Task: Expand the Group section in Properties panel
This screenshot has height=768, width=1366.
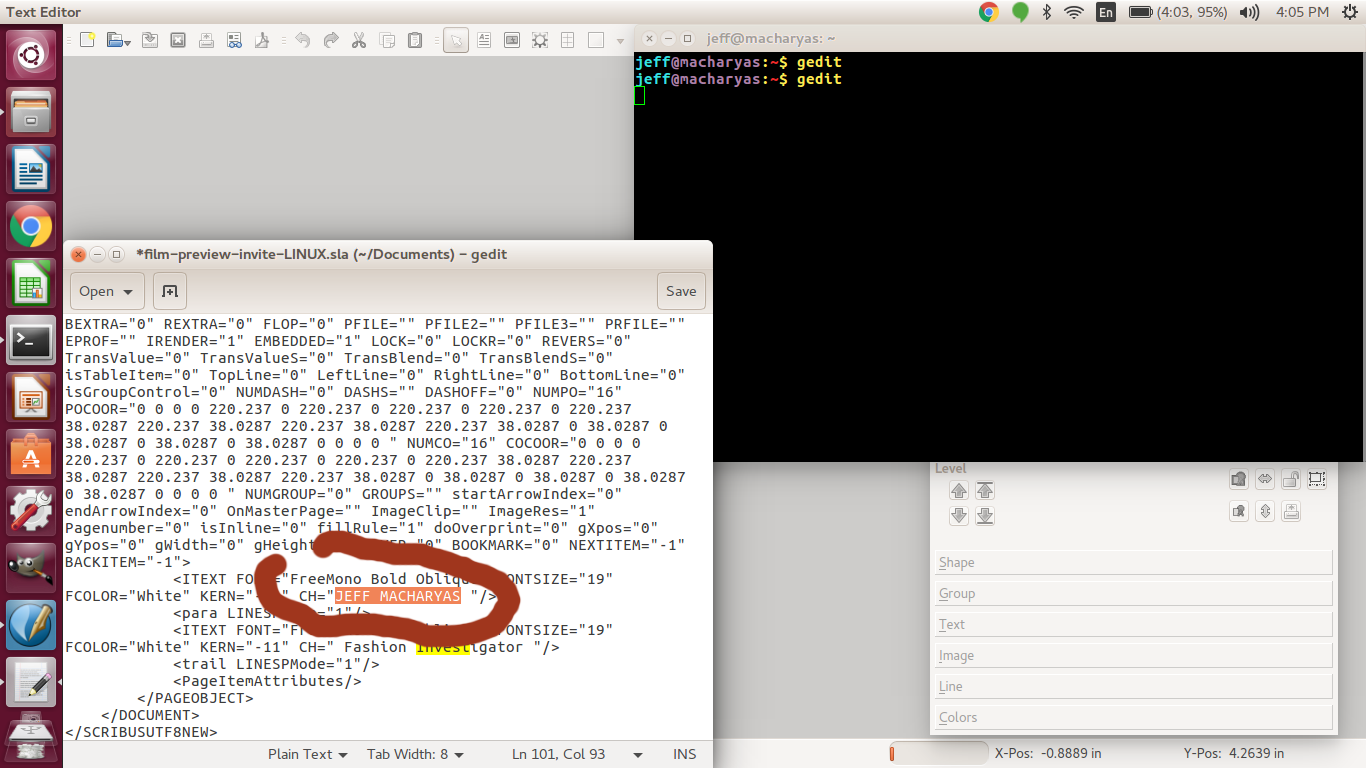Action: pos(1133,593)
